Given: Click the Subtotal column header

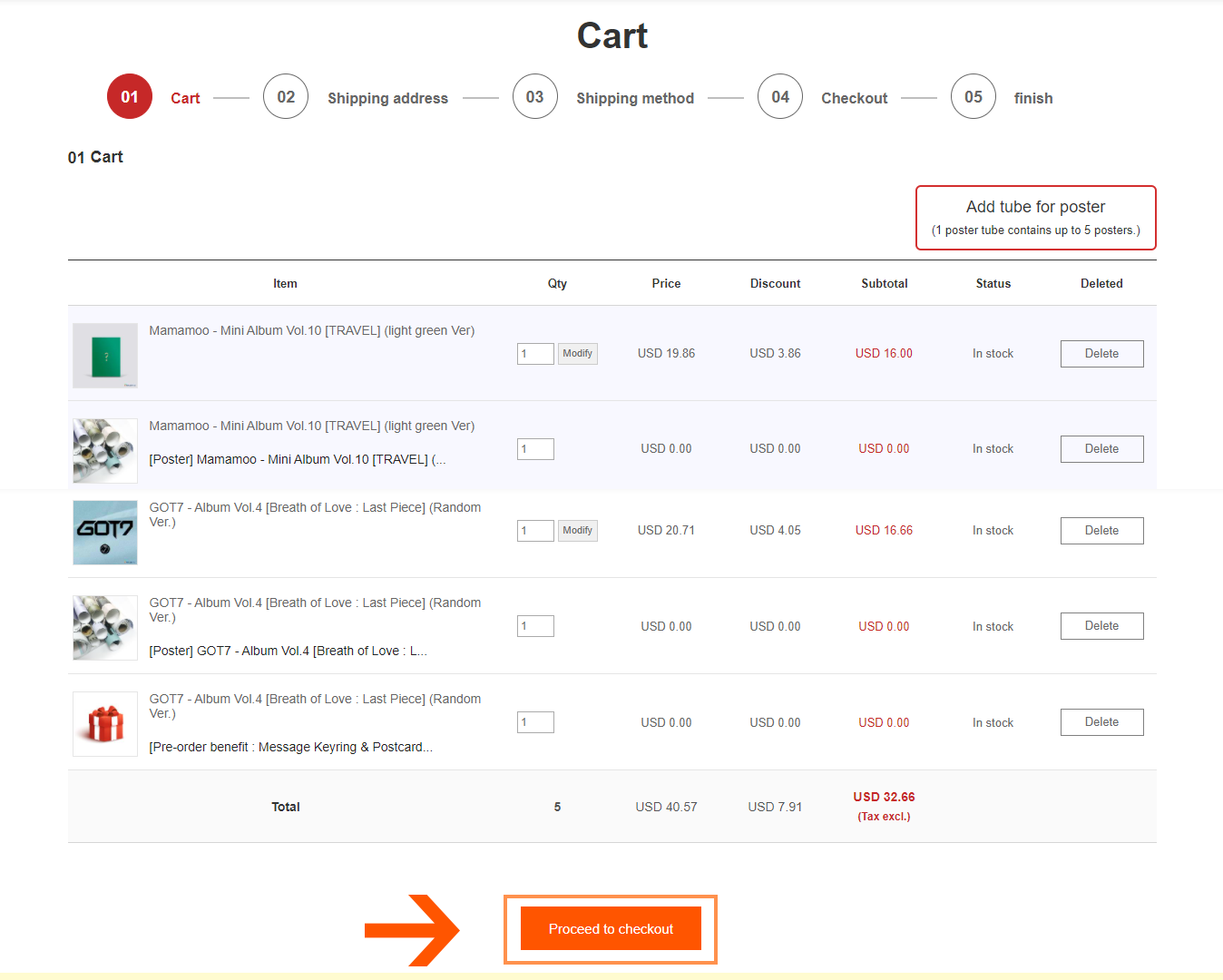Looking at the screenshot, I should [x=885, y=283].
